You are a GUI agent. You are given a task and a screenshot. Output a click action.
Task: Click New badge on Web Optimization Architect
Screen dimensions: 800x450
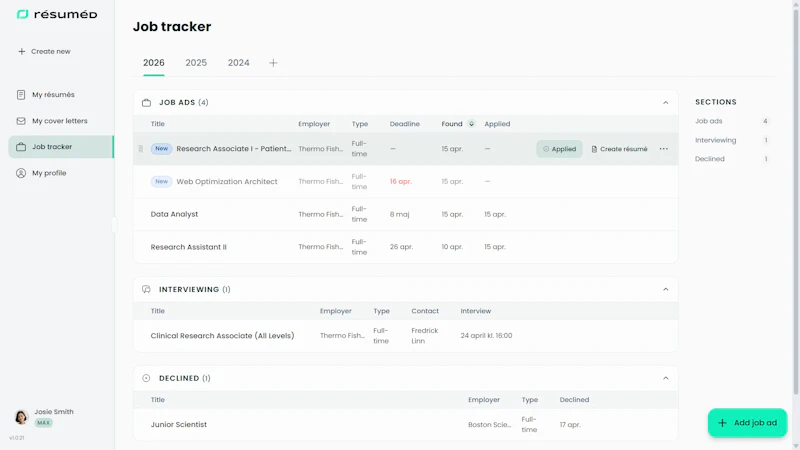click(161, 181)
